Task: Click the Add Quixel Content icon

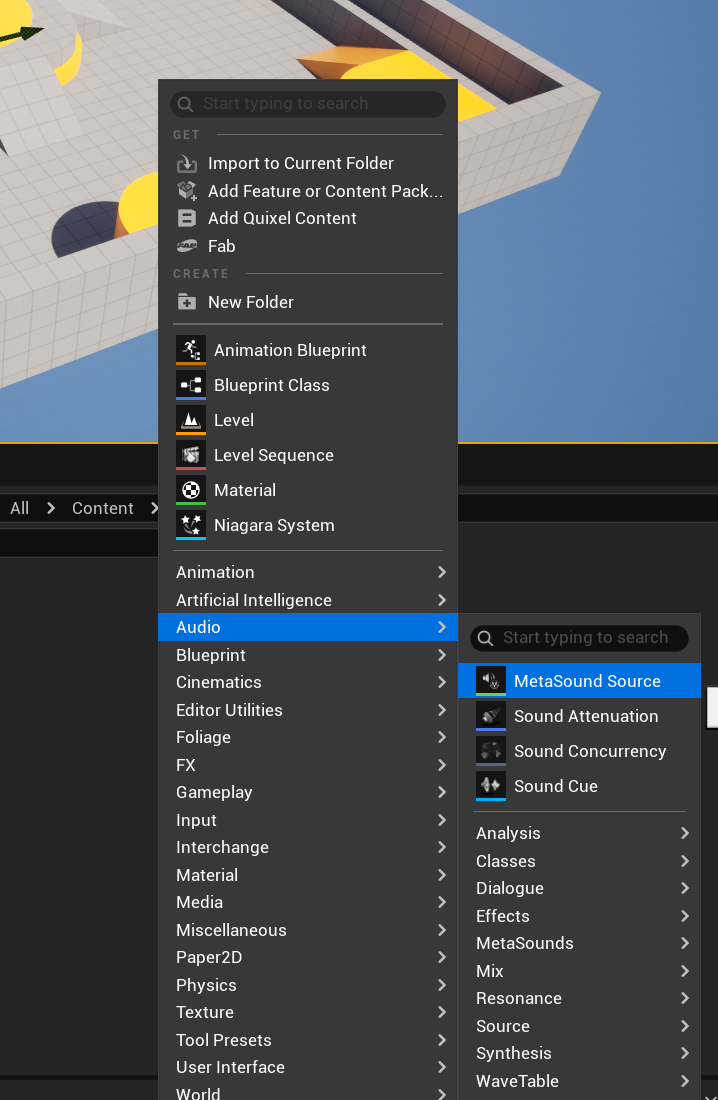Action: (x=187, y=218)
